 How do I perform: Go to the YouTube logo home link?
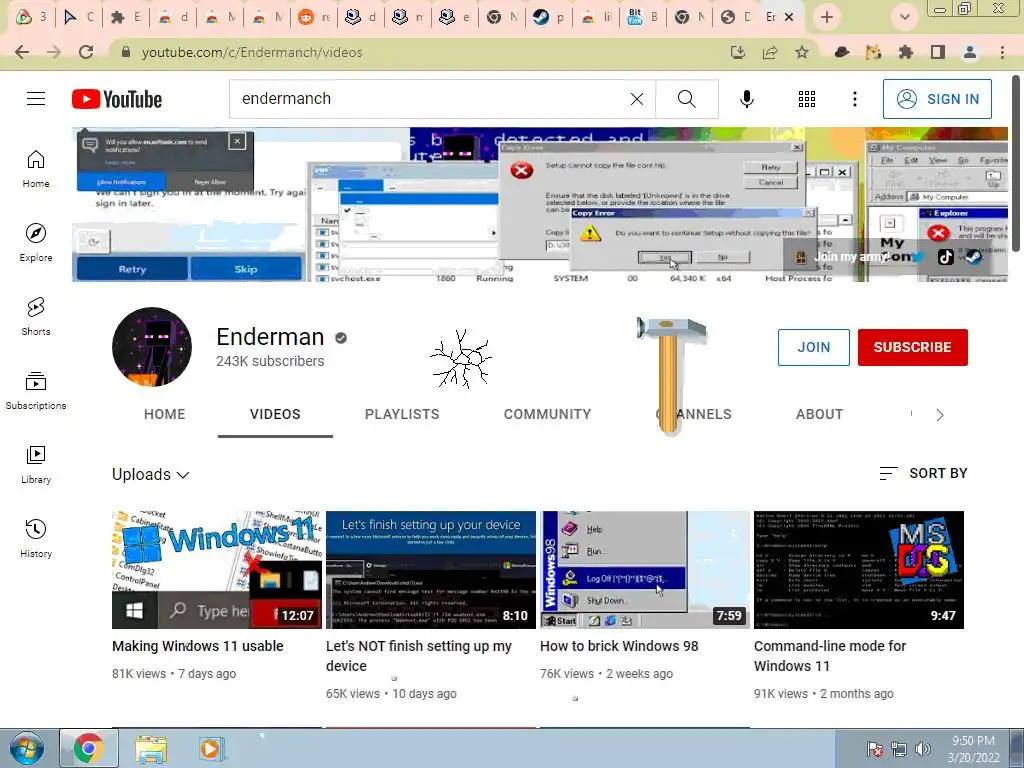coord(117,99)
